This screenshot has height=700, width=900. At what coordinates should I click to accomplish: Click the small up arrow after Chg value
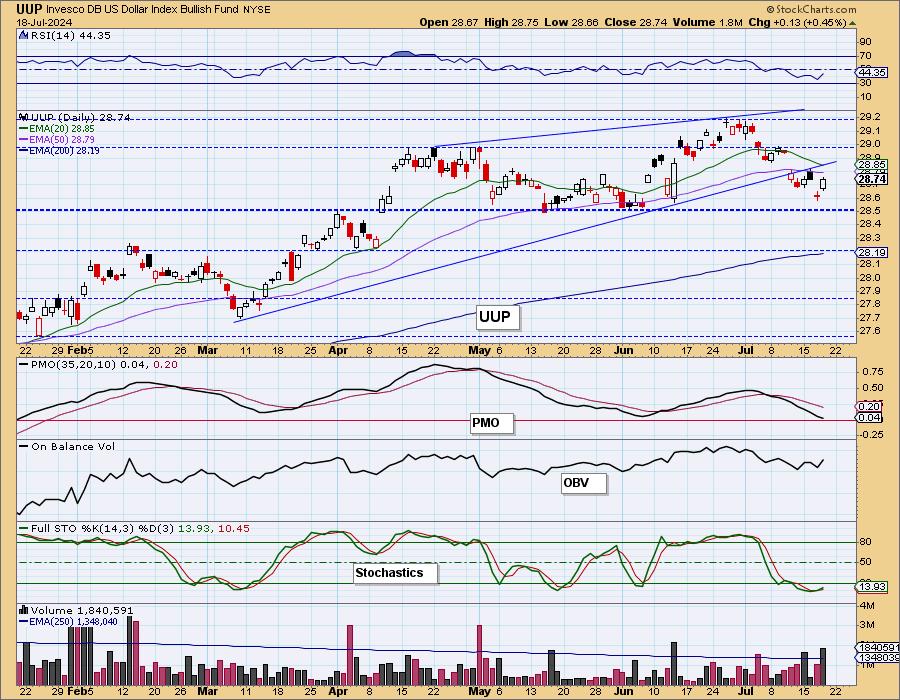pos(852,23)
